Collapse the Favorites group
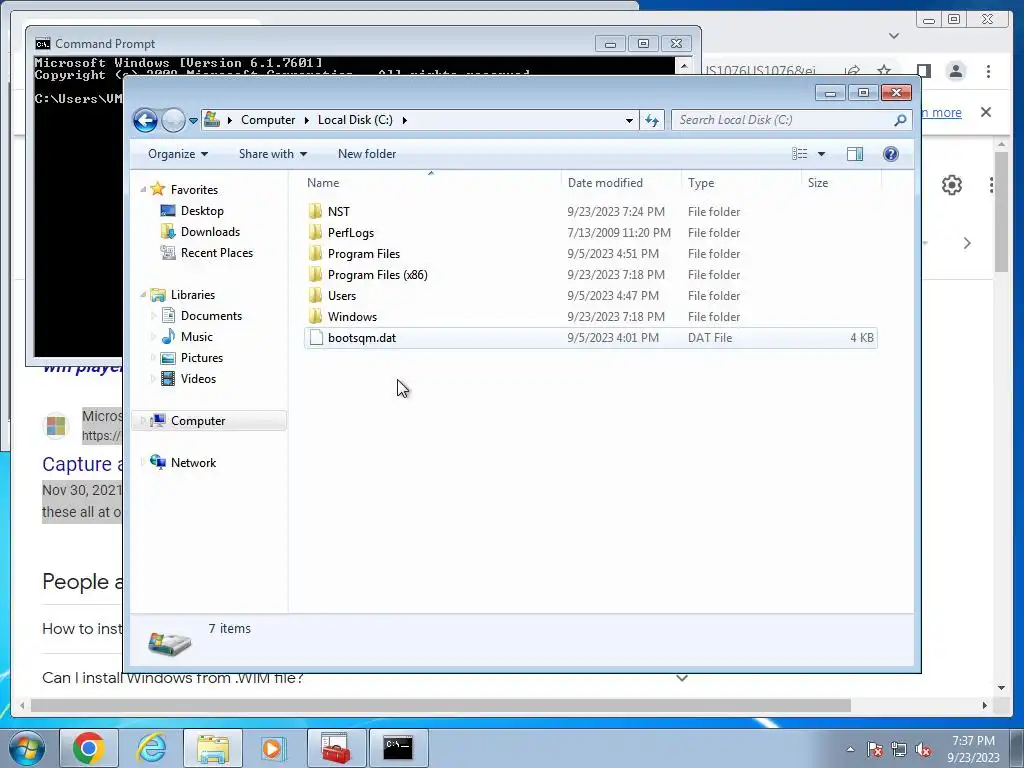The image size is (1024, 768). [x=143, y=189]
